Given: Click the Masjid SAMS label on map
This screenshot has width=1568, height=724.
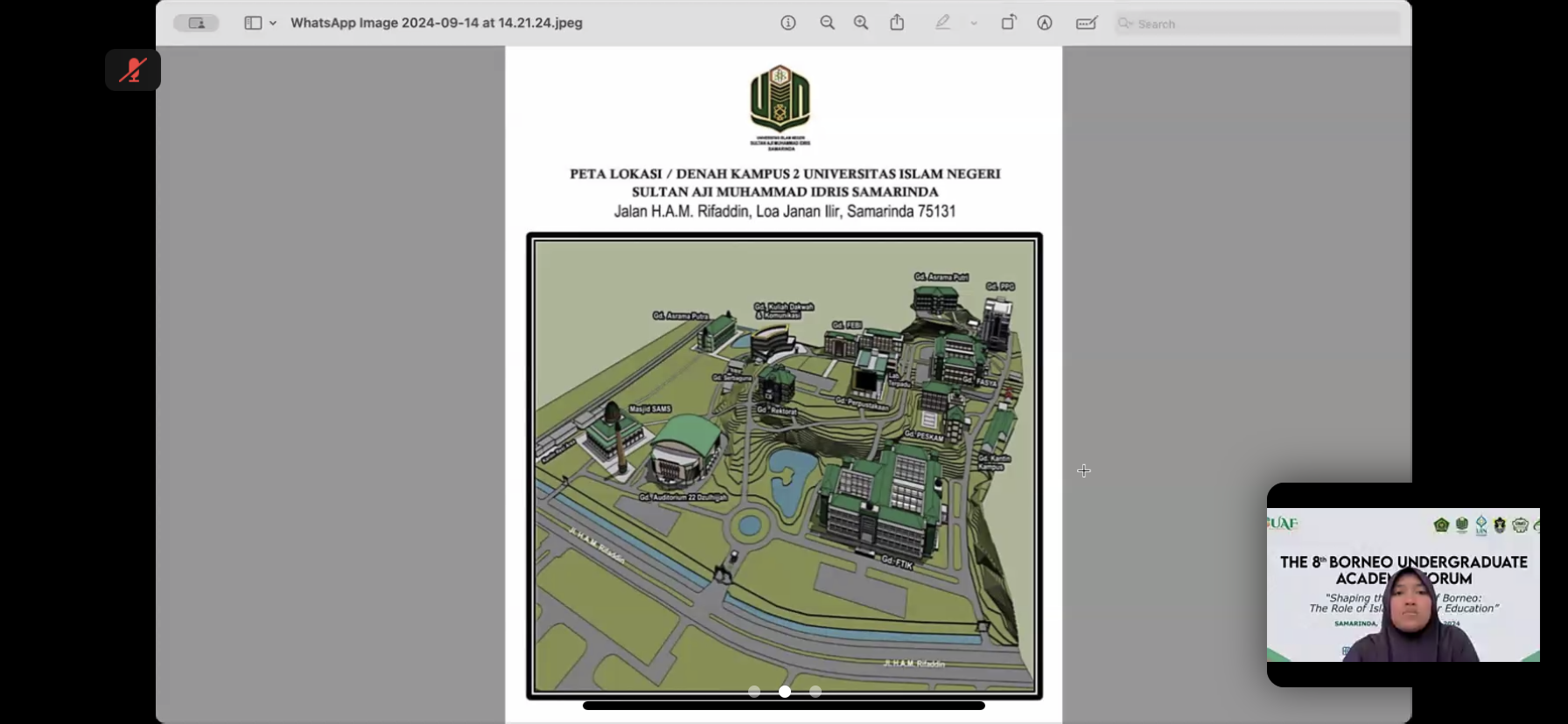Looking at the screenshot, I should pyautogui.click(x=650, y=408).
